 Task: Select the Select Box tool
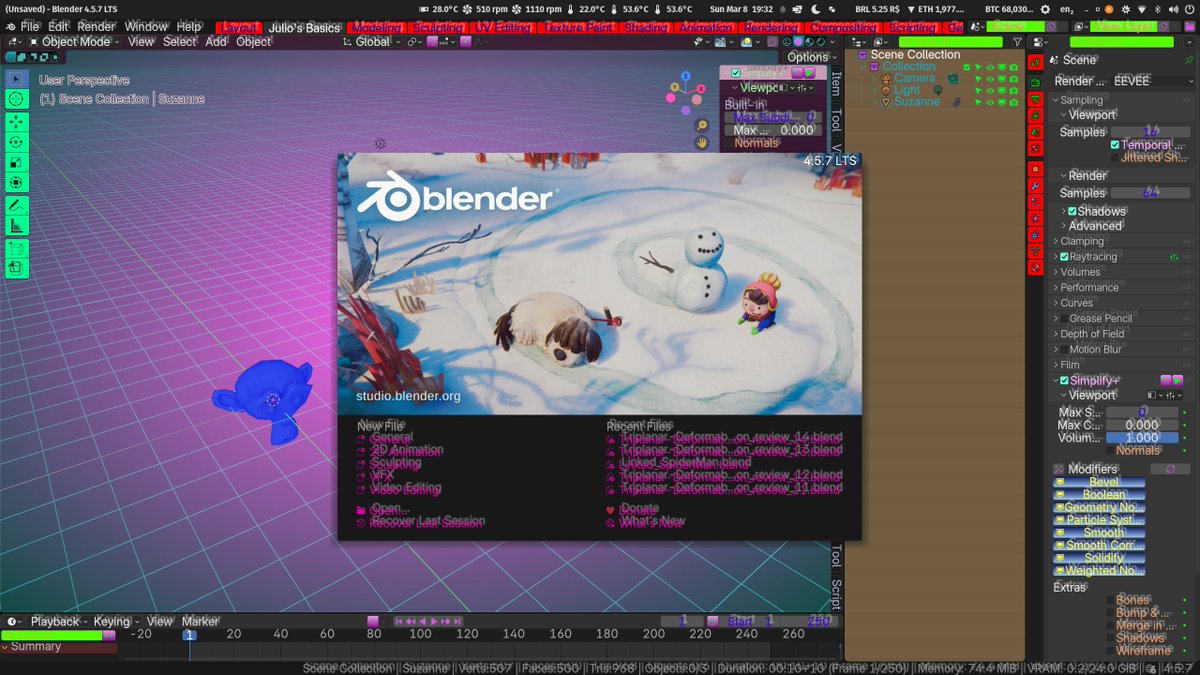(16, 78)
